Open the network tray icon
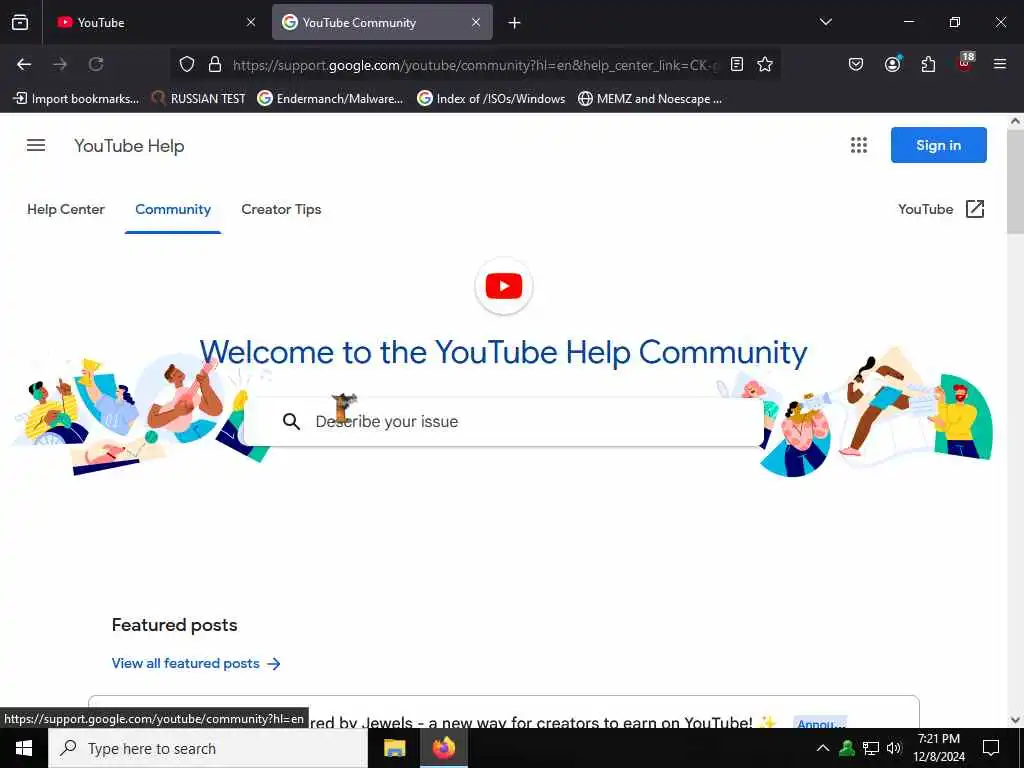Image resolution: width=1024 pixels, height=768 pixels. (x=871, y=748)
